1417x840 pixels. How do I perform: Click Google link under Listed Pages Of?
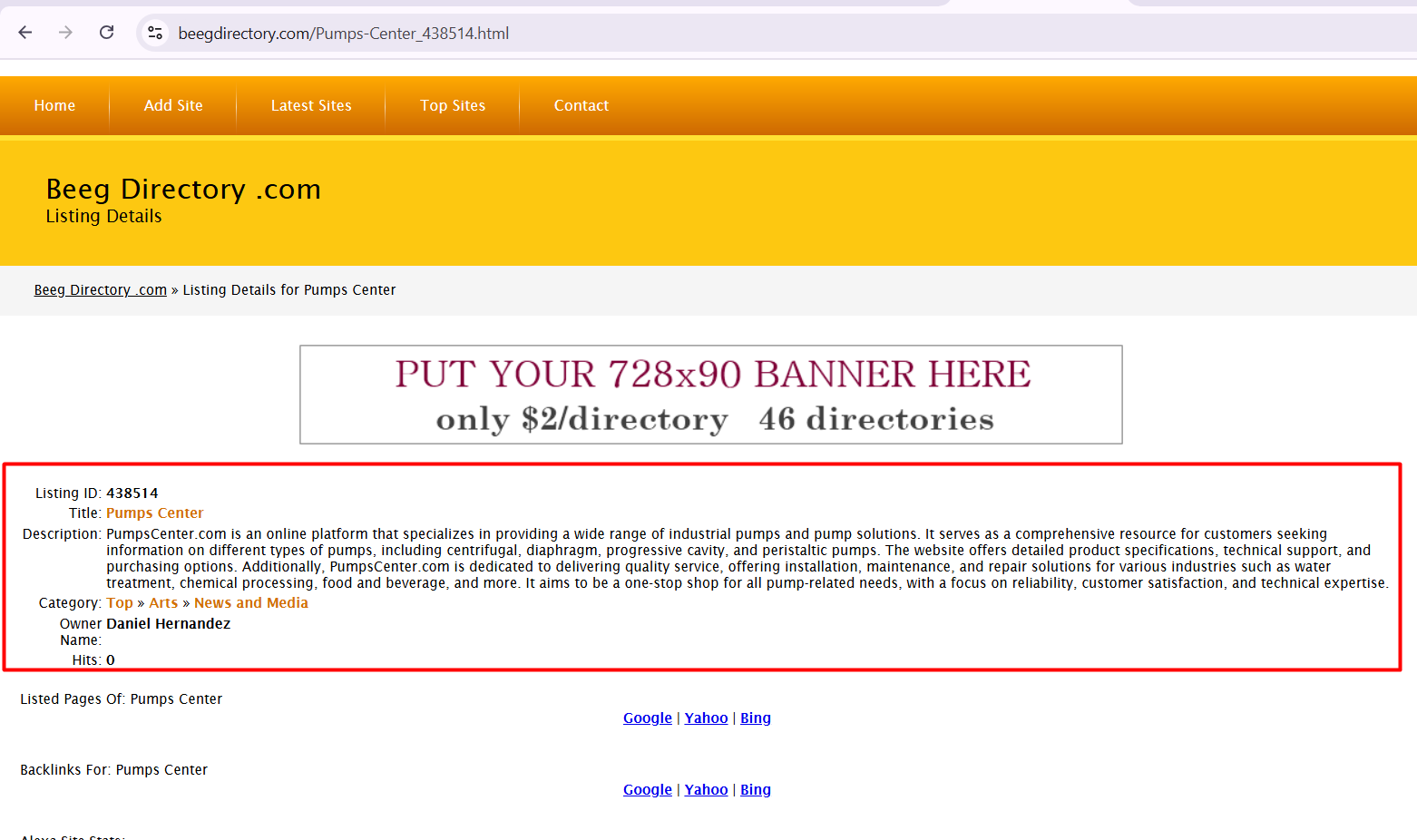coord(648,718)
